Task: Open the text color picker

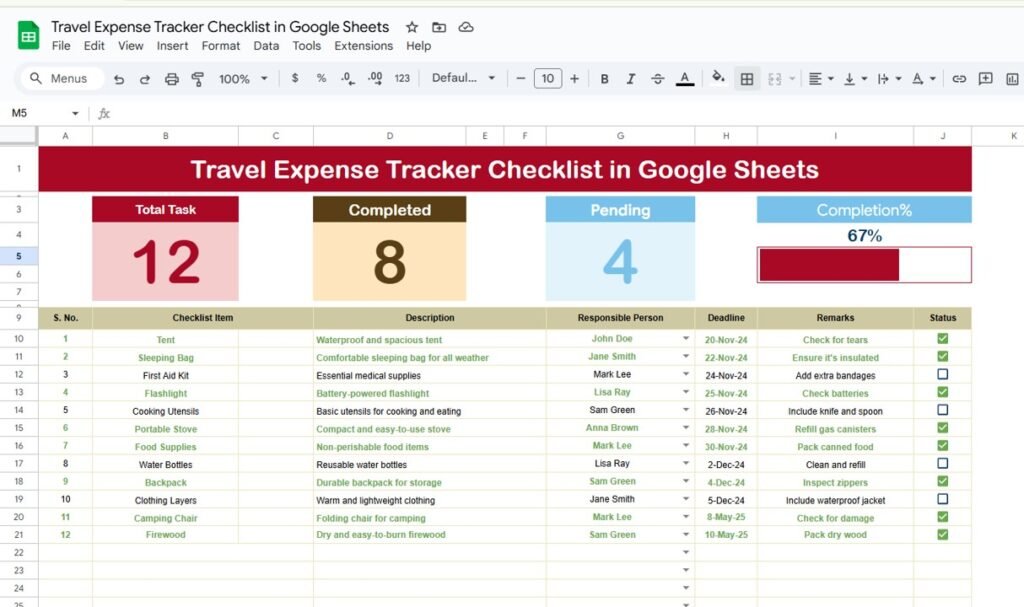Action: [684, 79]
